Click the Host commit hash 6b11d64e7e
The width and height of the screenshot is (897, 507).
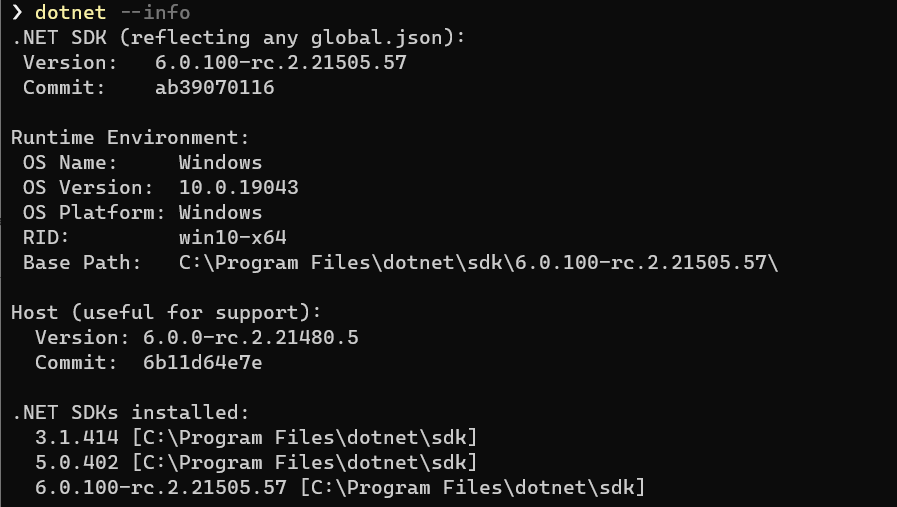click(202, 363)
